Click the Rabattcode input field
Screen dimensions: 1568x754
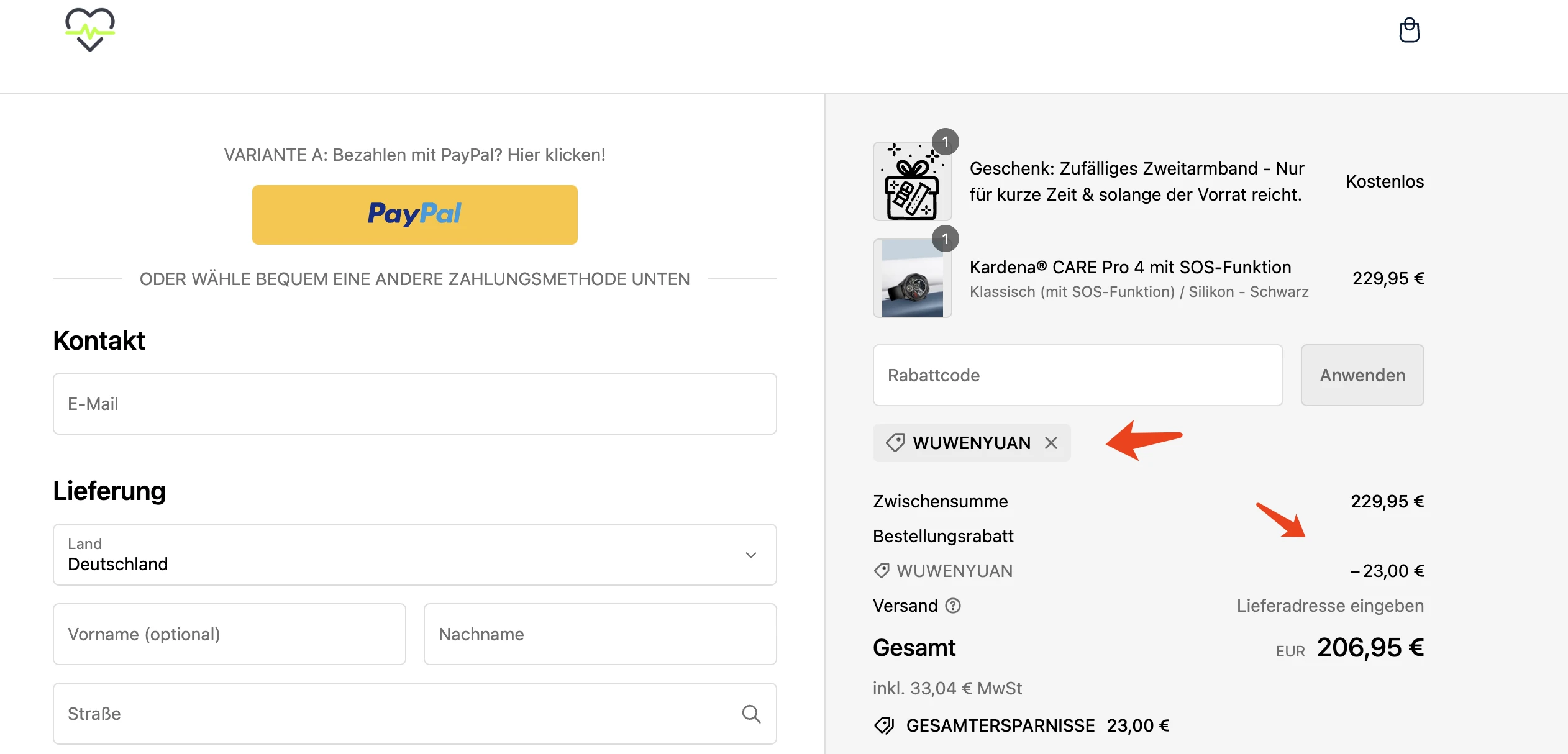point(1078,375)
